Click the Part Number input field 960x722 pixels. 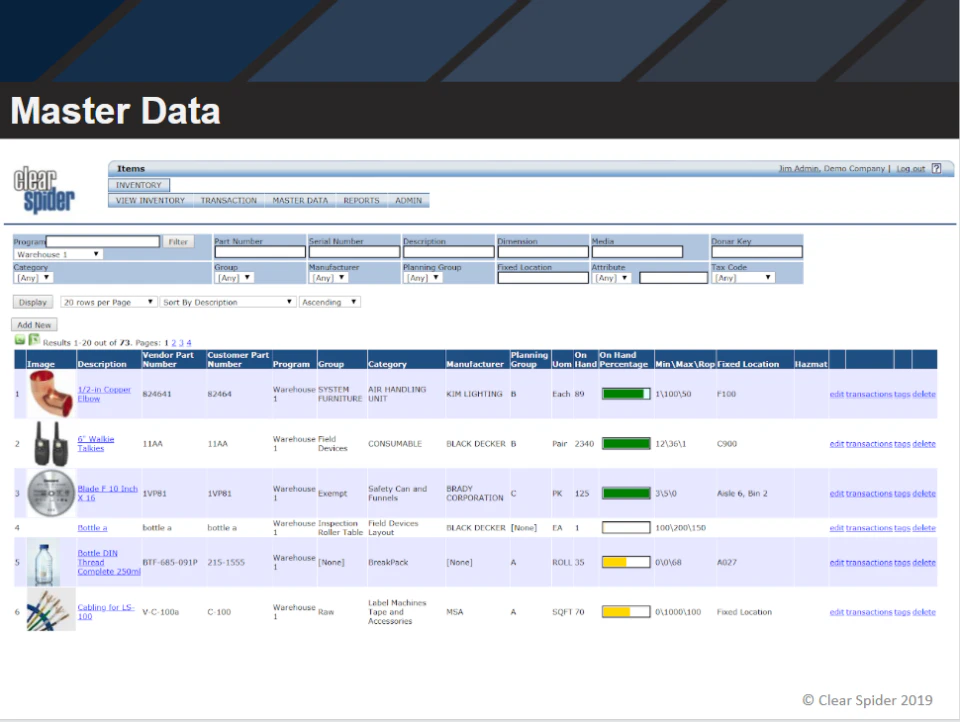tap(259, 252)
